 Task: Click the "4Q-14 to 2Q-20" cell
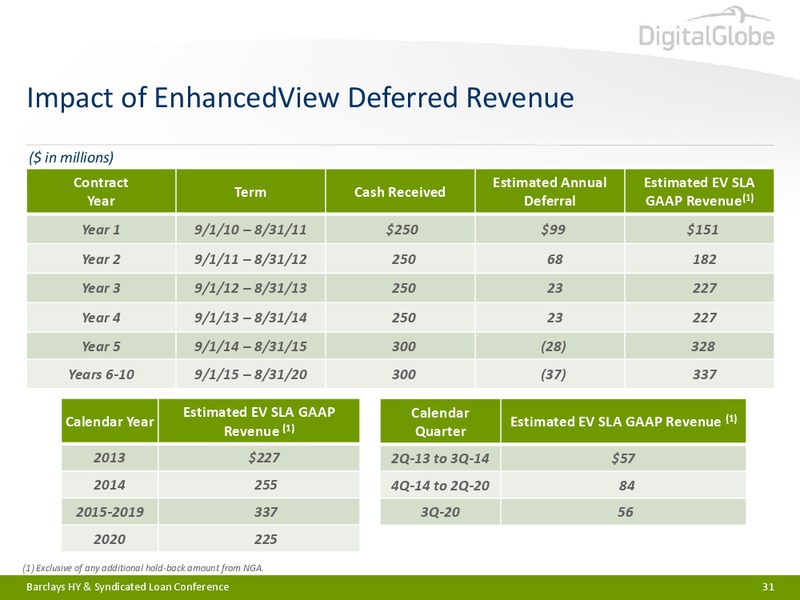pyautogui.click(x=440, y=485)
